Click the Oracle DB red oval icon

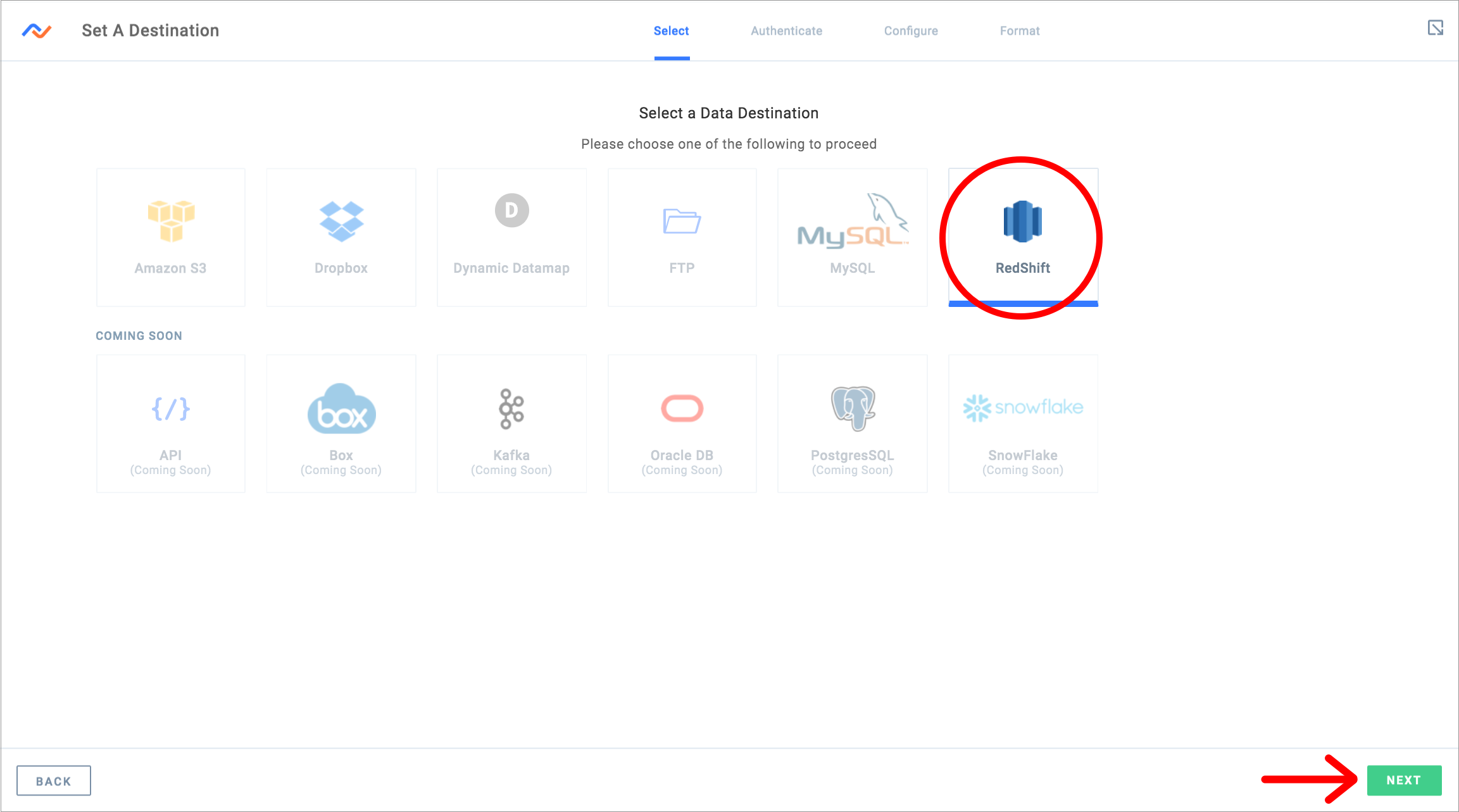click(682, 408)
